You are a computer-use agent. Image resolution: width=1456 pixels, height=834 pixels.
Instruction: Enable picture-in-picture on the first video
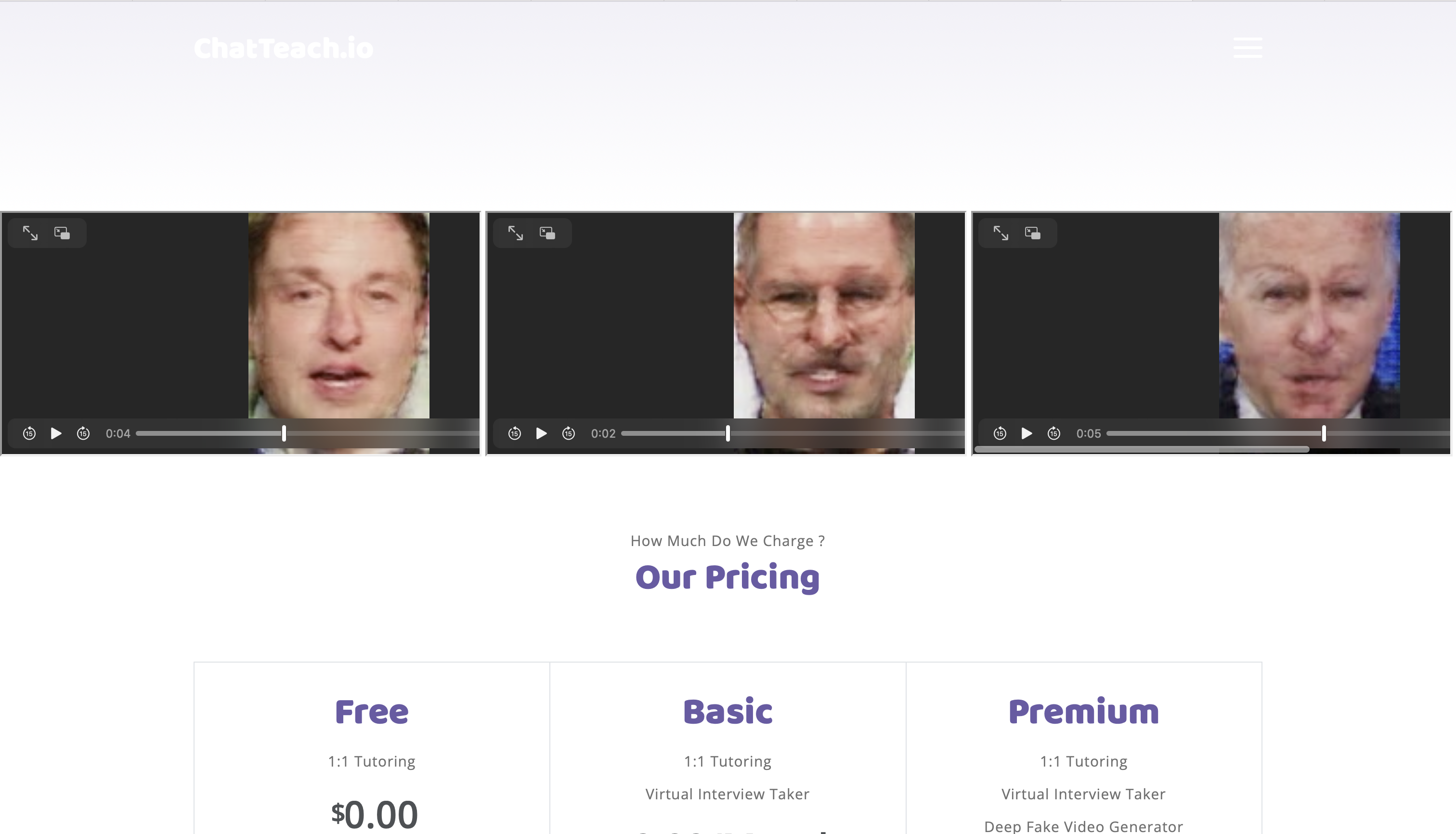tap(62, 233)
